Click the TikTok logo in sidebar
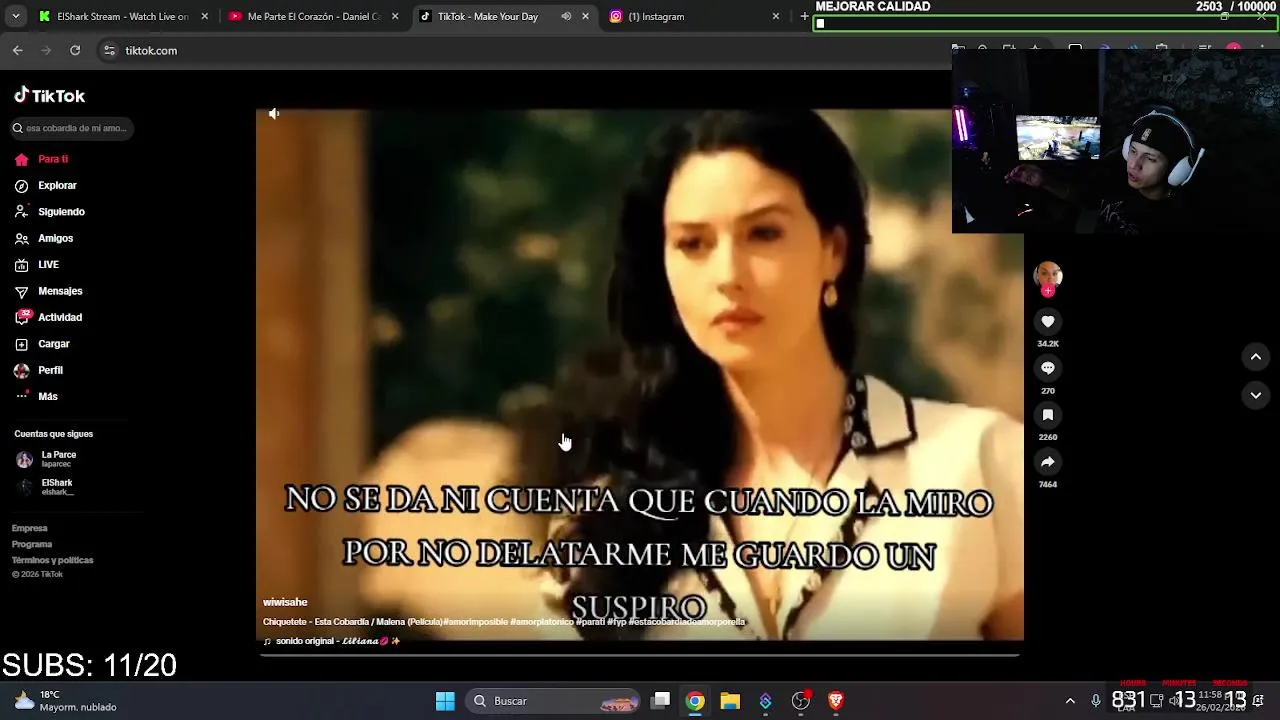 tap(49, 96)
